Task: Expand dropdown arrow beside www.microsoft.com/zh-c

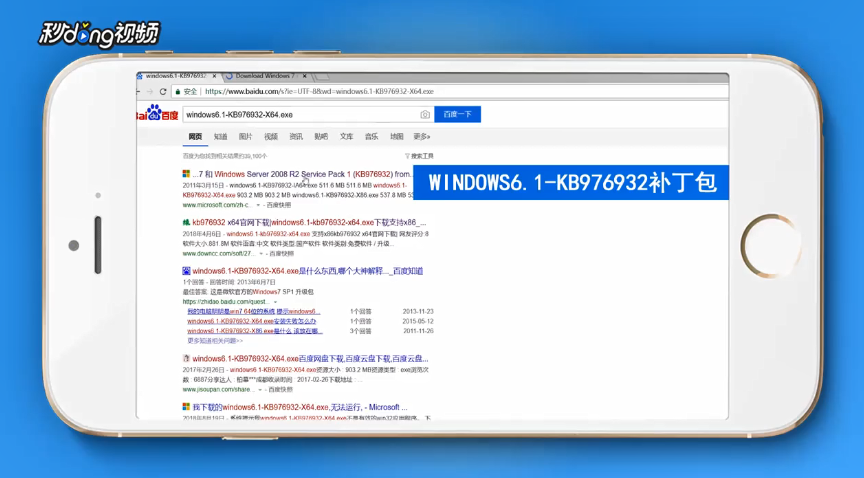Action: click(258, 205)
